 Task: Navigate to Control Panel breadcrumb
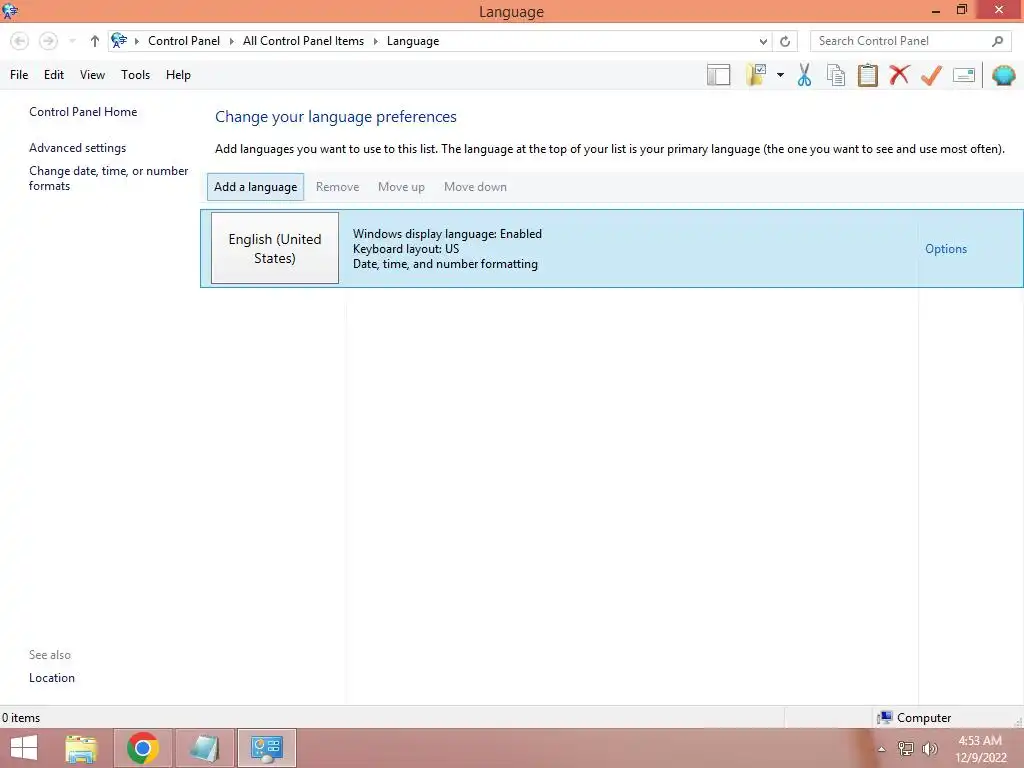(184, 40)
